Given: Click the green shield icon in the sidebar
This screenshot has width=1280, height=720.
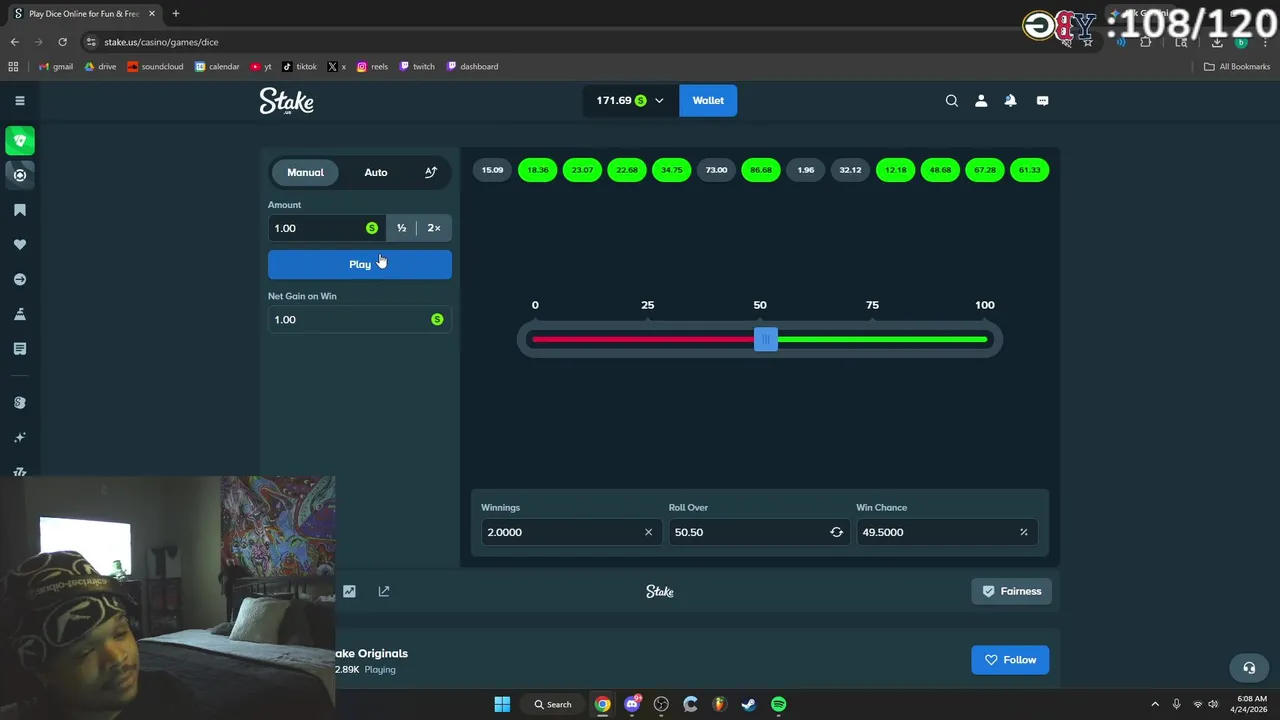Looking at the screenshot, I should coord(19,141).
